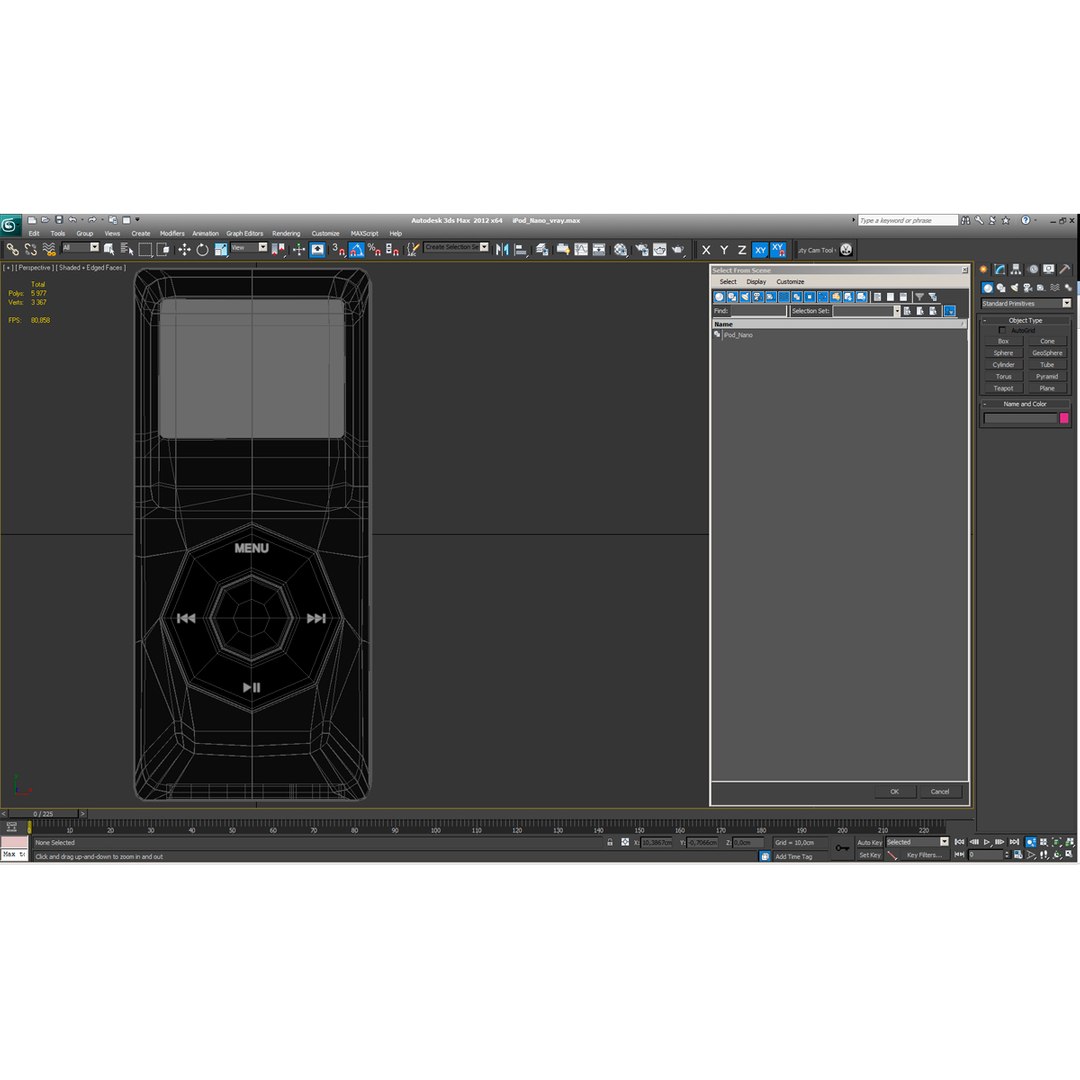
Task: Click the search keyword or phrase field
Action: coord(907,220)
